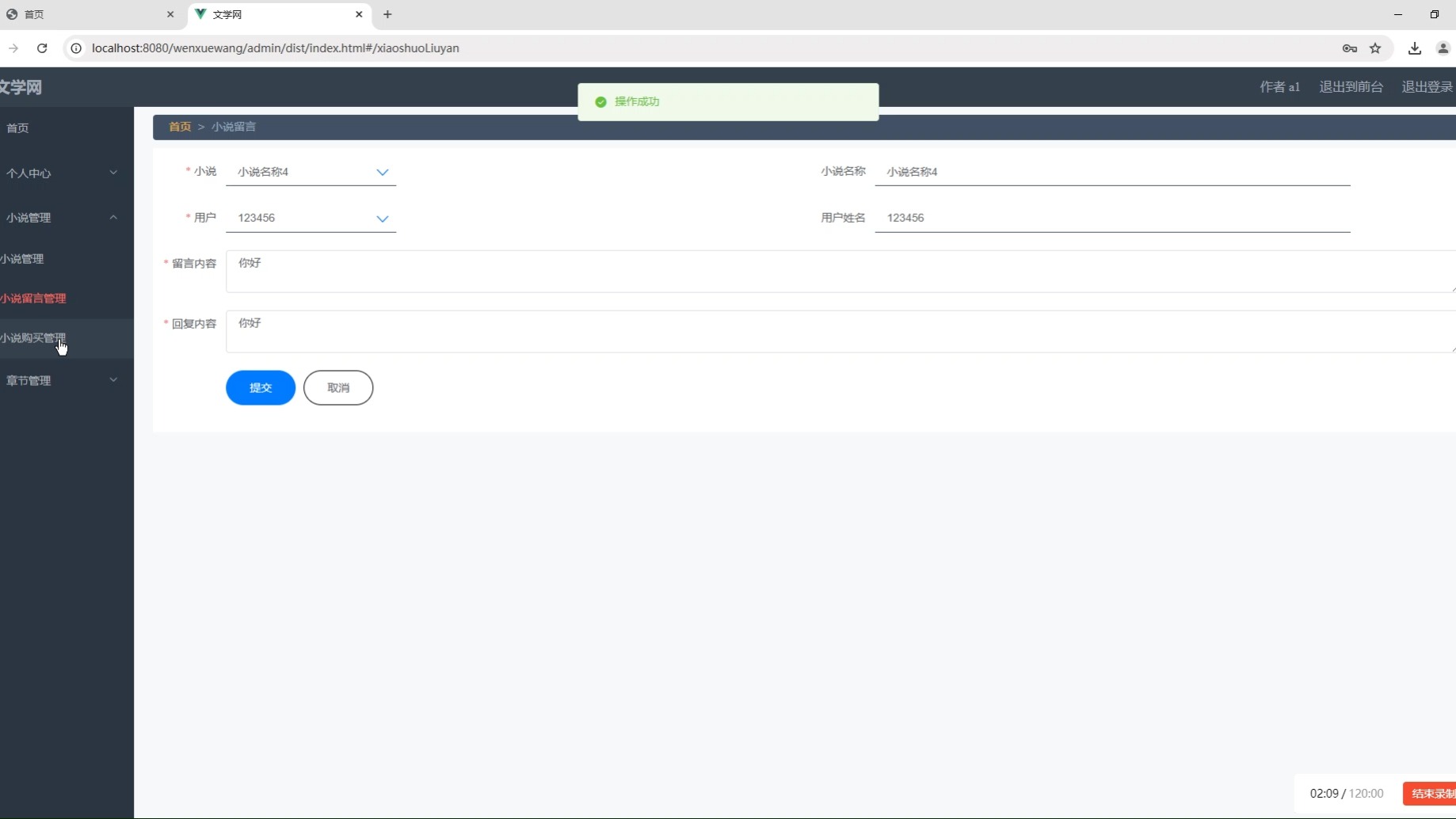Click the 首页 breadcrumb link
This screenshot has width=1456, height=819.
(180, 127)
